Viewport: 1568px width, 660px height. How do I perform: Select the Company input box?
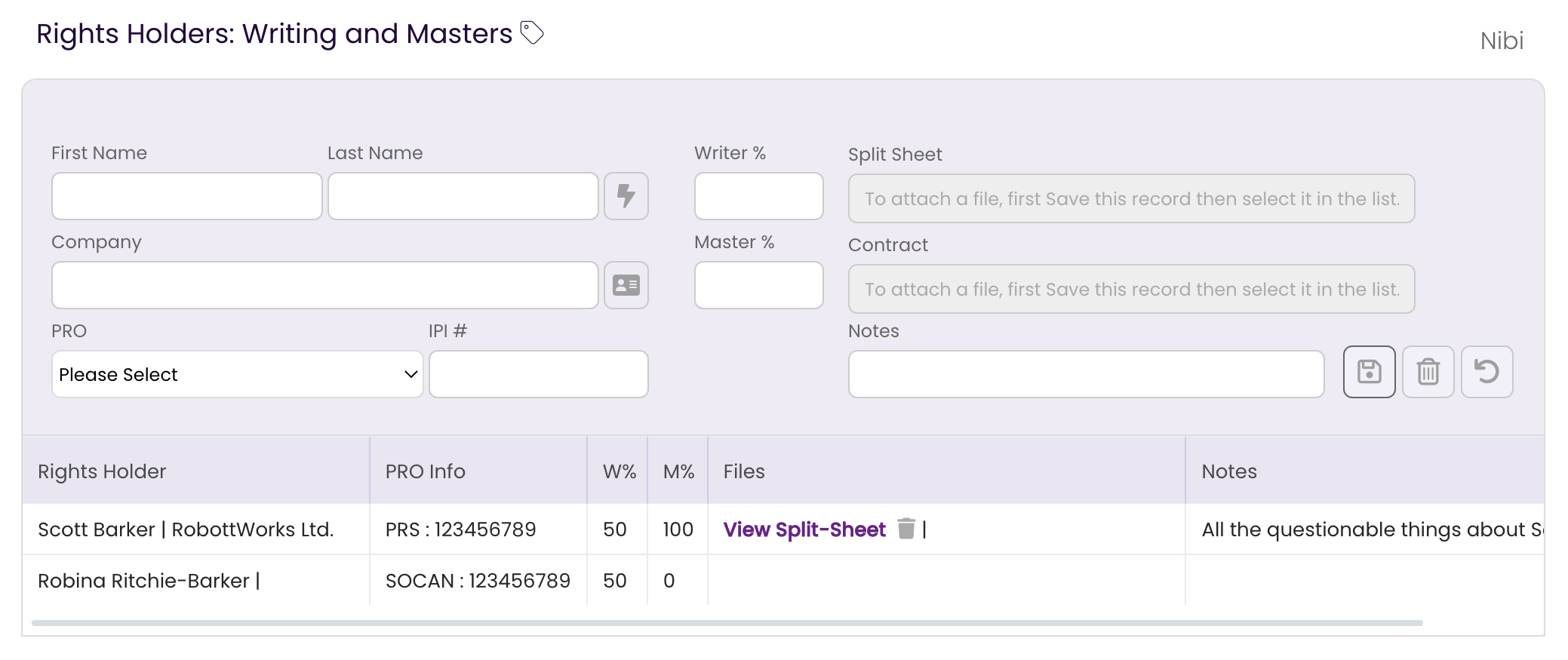325,285
